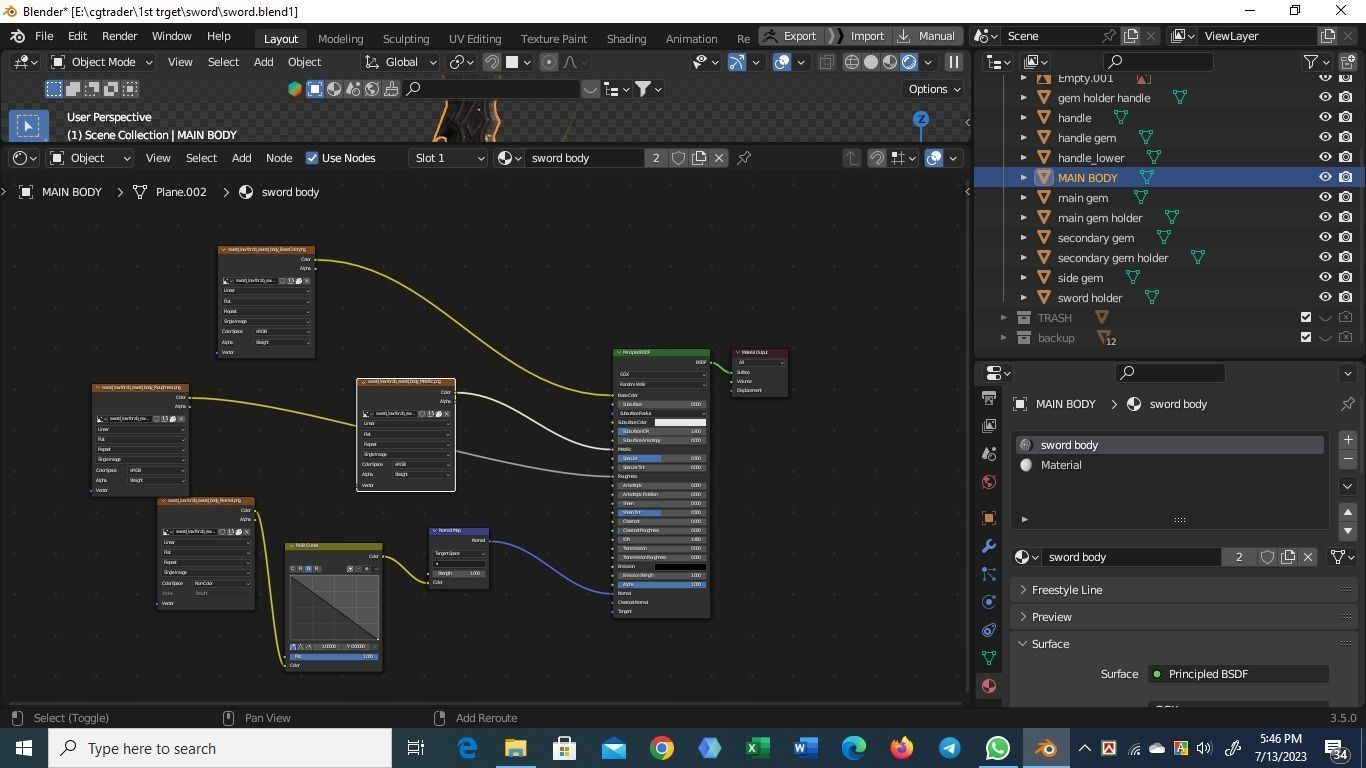Toggle X-ray display in viewport
This screenshot has width=1366, height=768.
tap(826, 62)
